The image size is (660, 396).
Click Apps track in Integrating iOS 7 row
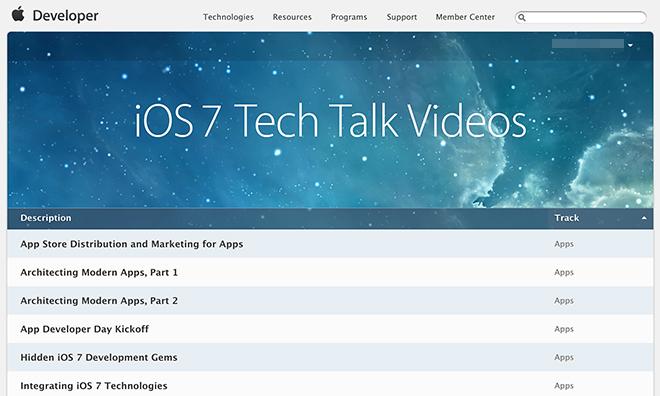pos(564,386)
